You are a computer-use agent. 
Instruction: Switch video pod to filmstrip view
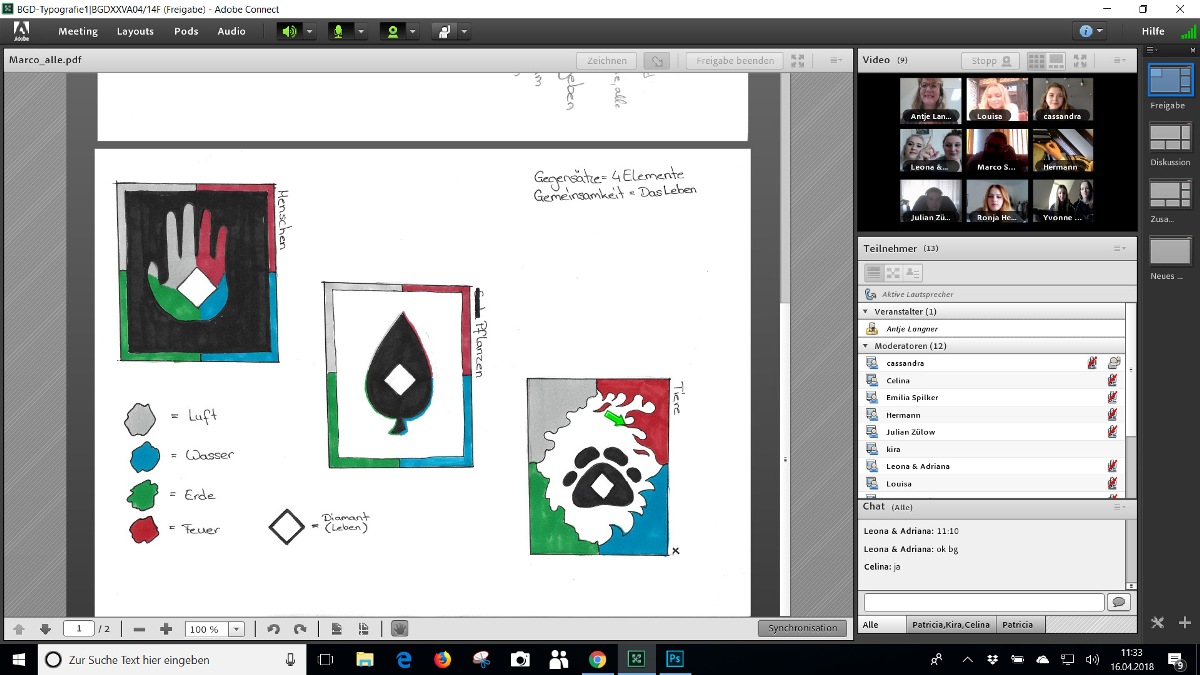[x=1056, y=60]
